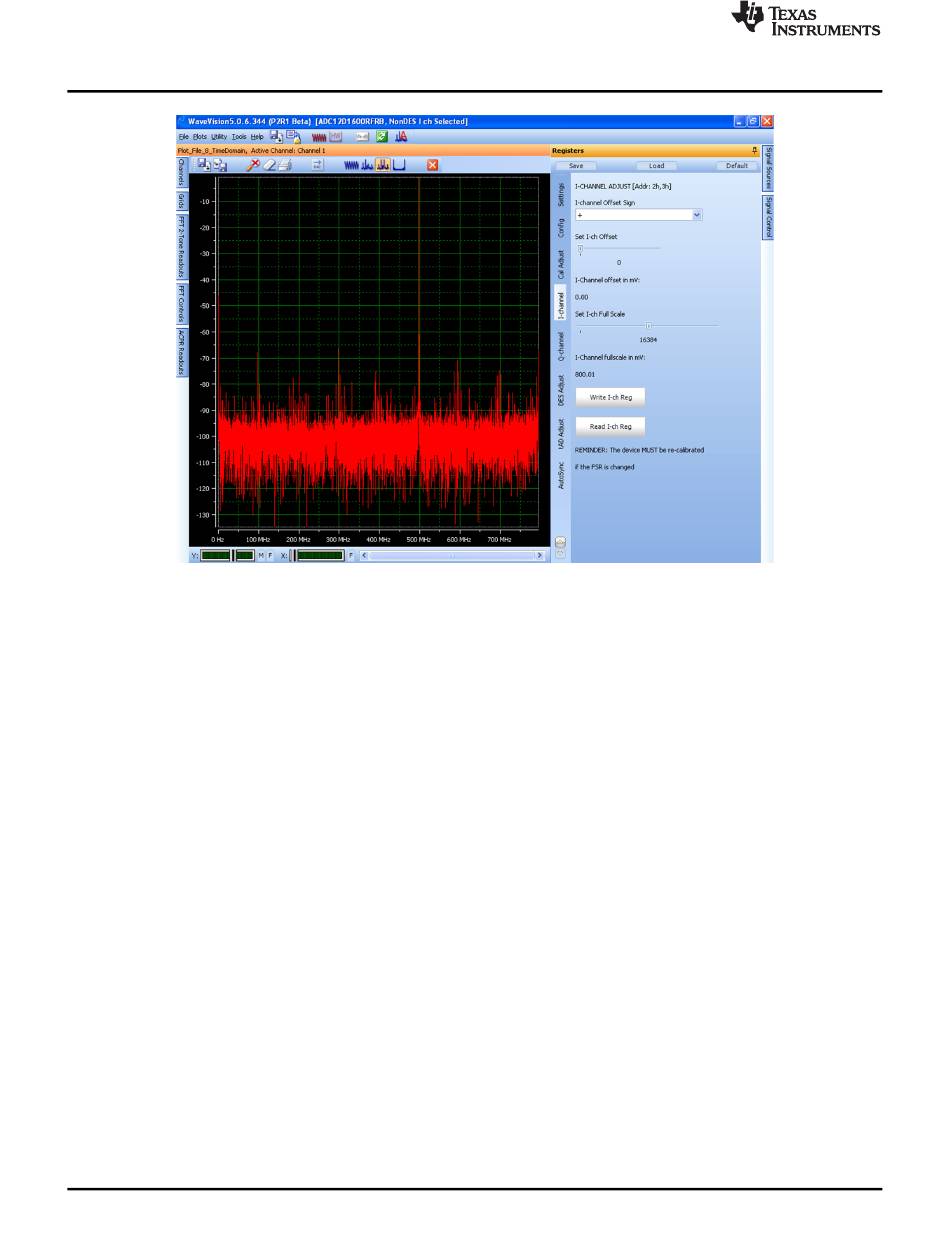Open the Channels side tab
The image size is (950, 1241).
tap(182, 173)
